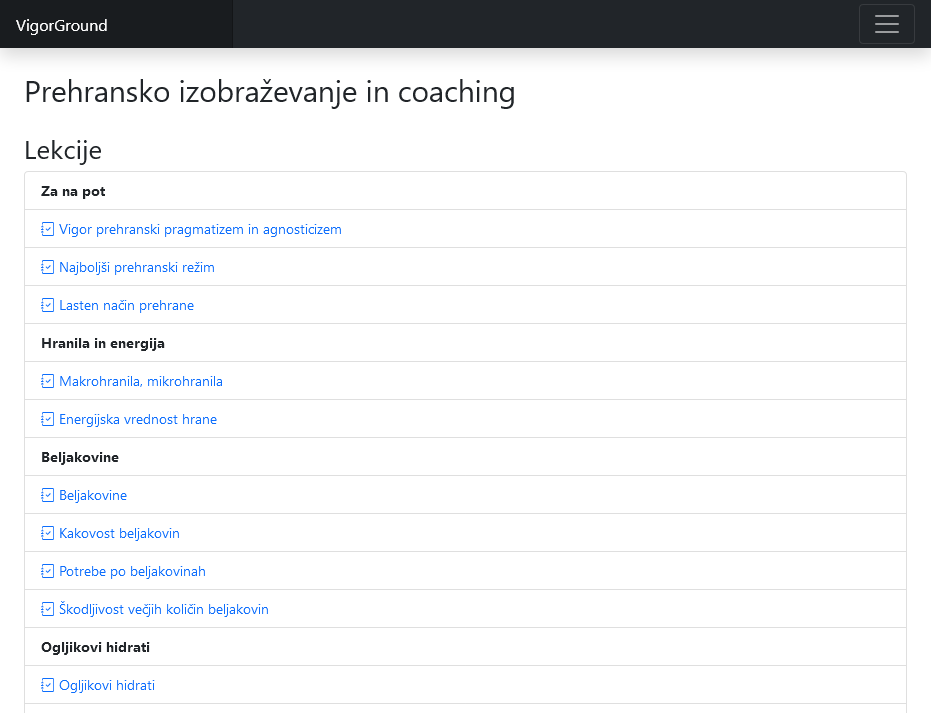Click the VigorGround brand link

click(62, 26)
